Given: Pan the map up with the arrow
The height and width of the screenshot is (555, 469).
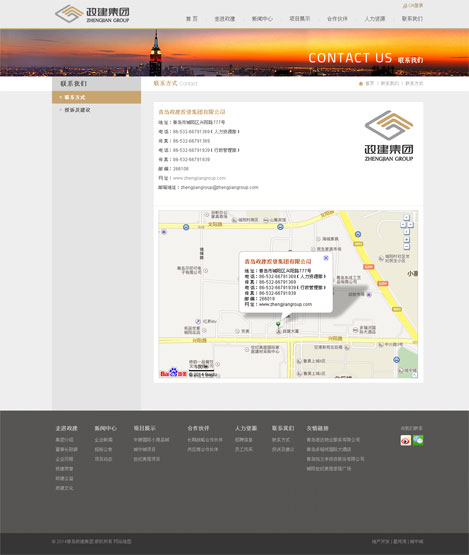Looking at the screenshot, I should (x=407, y=218).
